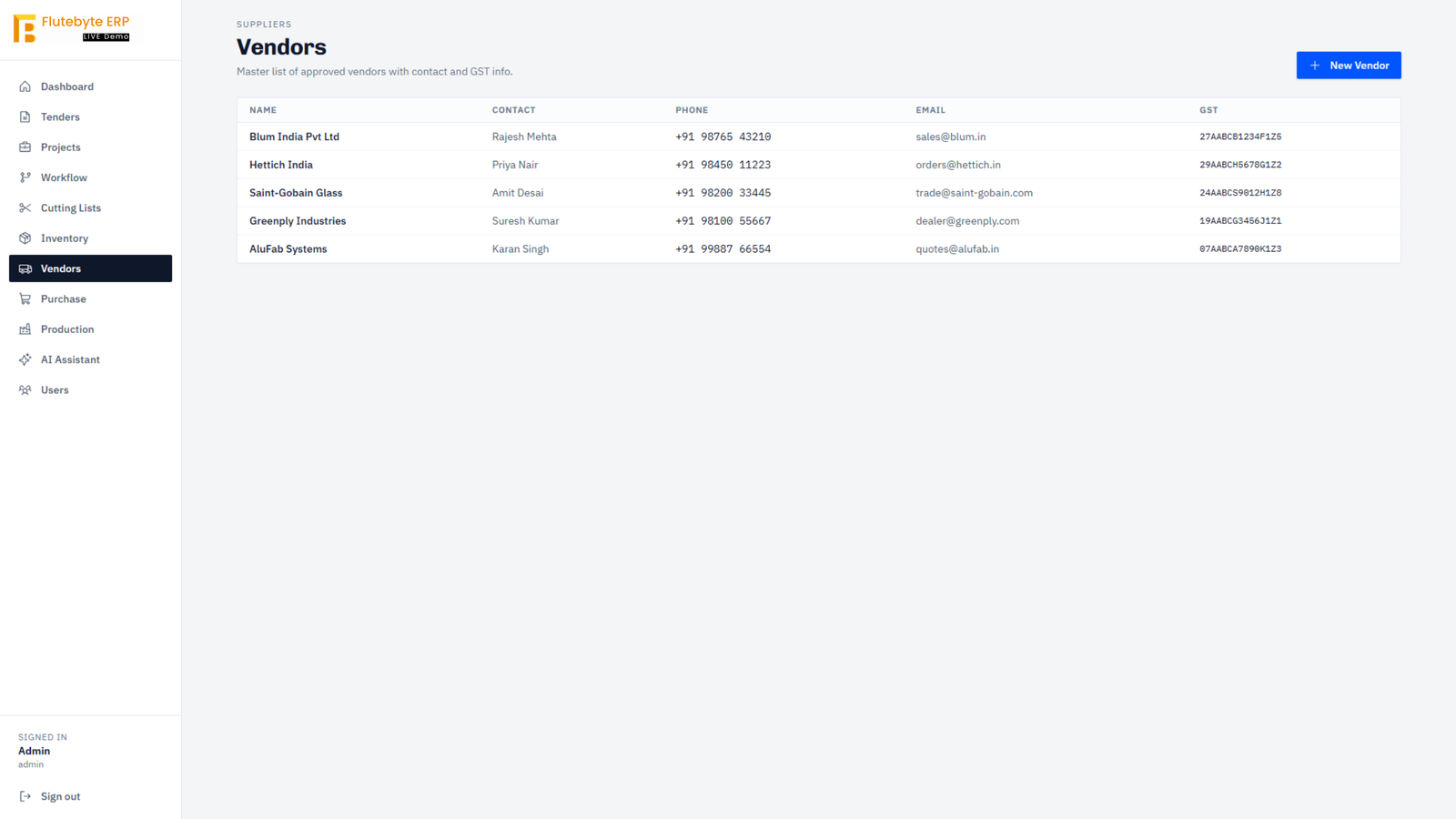Click the SUPPLIERS breadcrumb label

coord(264,25)
